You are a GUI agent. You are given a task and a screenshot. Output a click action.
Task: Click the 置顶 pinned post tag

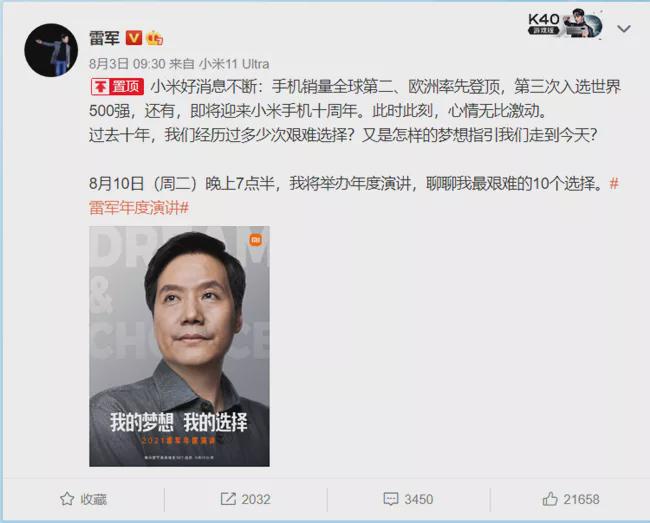tap(117, 87)
